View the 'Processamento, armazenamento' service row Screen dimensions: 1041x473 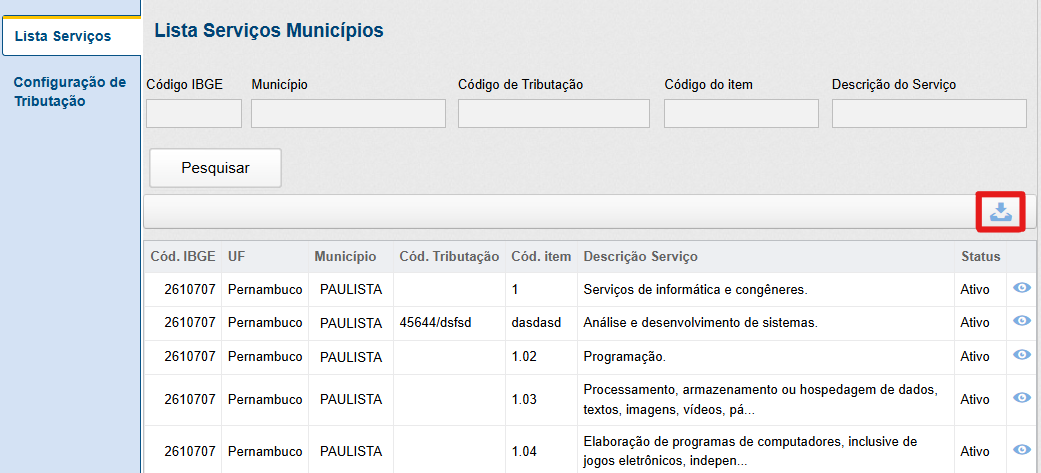click(x=1022, y=398)
